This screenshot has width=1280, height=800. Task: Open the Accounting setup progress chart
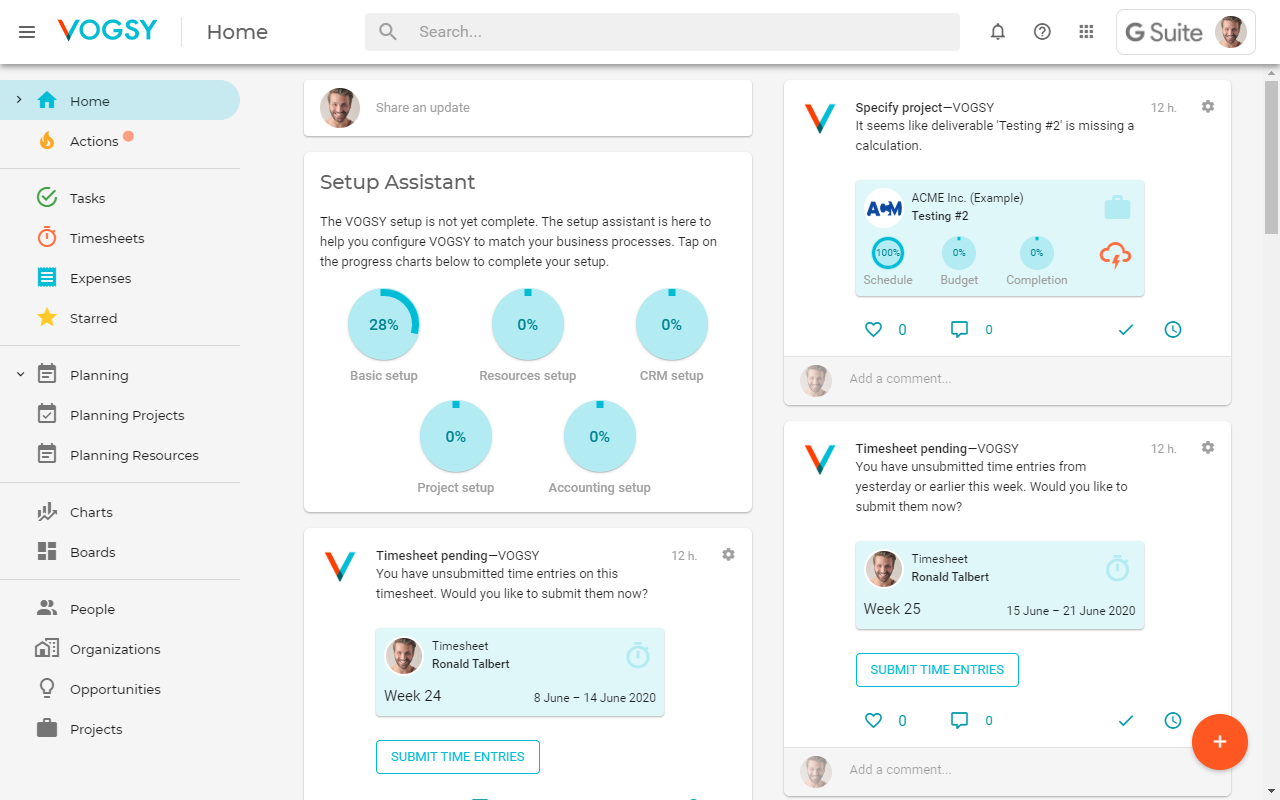pyautogui.click(x=600, y=436)
